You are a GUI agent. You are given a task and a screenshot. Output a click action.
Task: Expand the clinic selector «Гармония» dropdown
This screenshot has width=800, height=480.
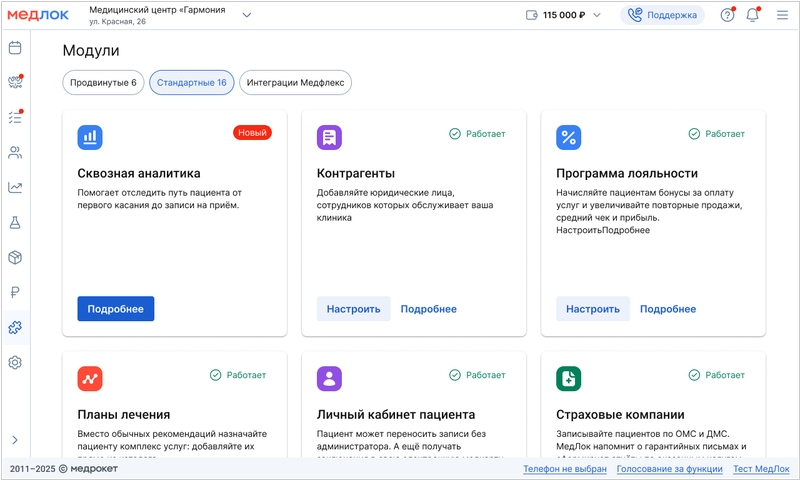(247, 15)
